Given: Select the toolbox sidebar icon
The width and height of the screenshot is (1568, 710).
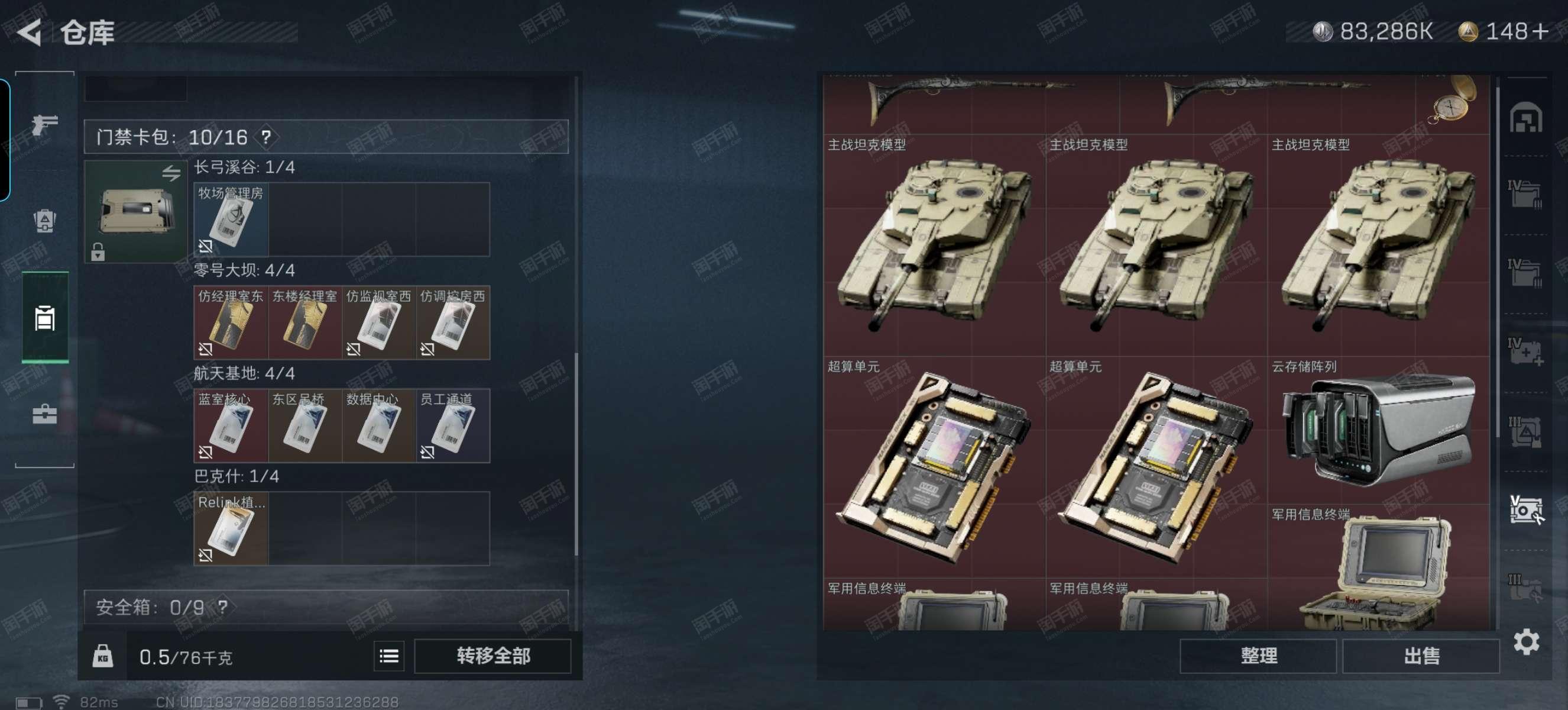Looking at the screenshot, I should [44, 415].
